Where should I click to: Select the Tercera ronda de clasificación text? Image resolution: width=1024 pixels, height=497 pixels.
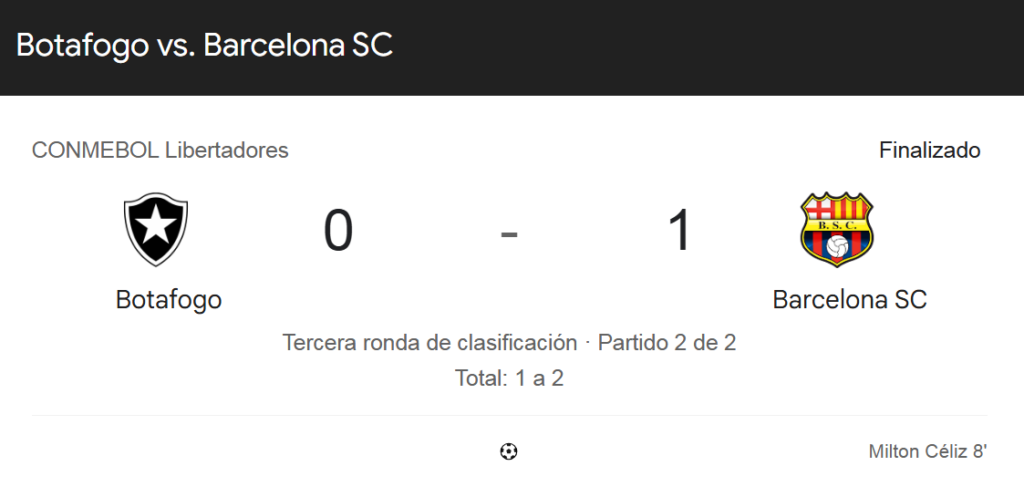click(430, 343)
